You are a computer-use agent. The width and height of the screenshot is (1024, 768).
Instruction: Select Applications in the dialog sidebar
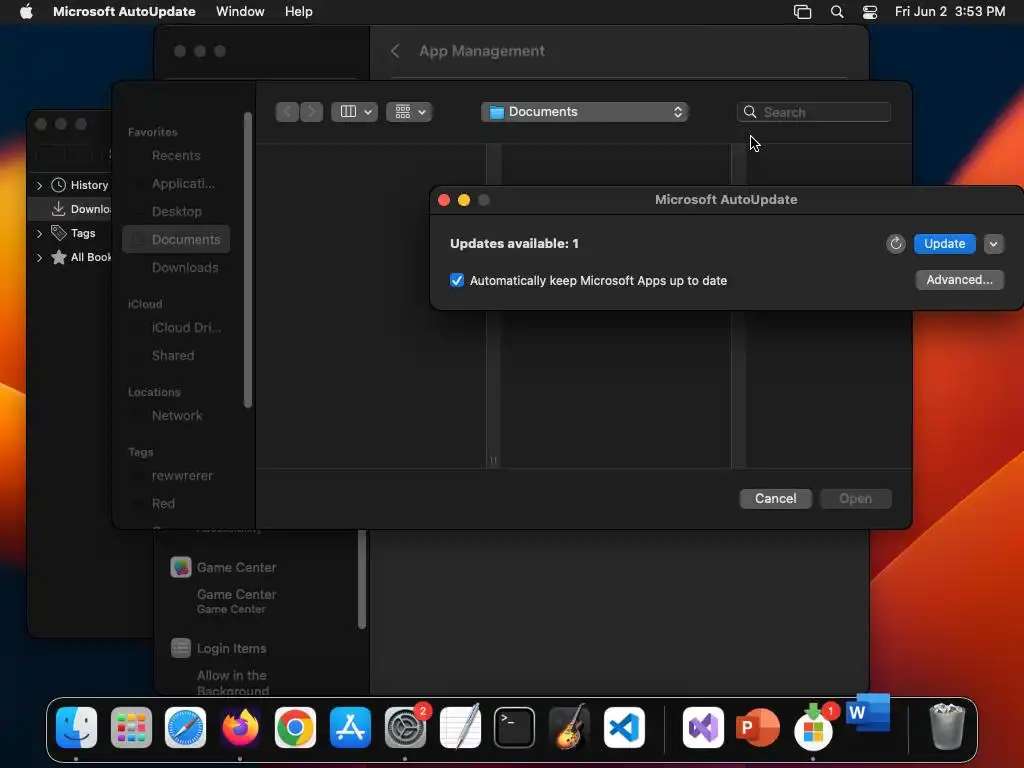point(176,184)
